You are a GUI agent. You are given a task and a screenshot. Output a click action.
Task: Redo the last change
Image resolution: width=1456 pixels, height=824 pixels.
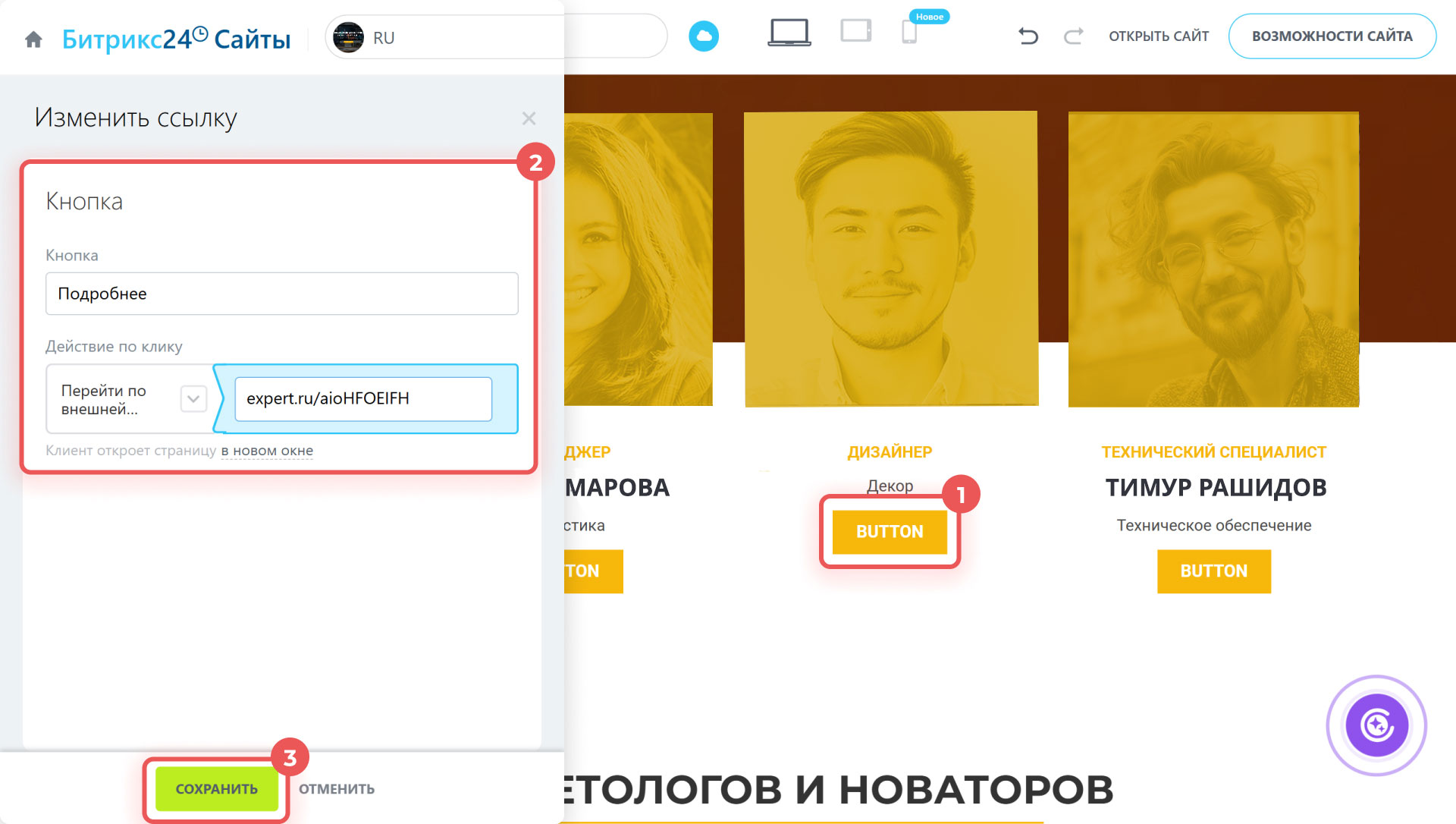pyautogui.click(x=1073, y=36)
